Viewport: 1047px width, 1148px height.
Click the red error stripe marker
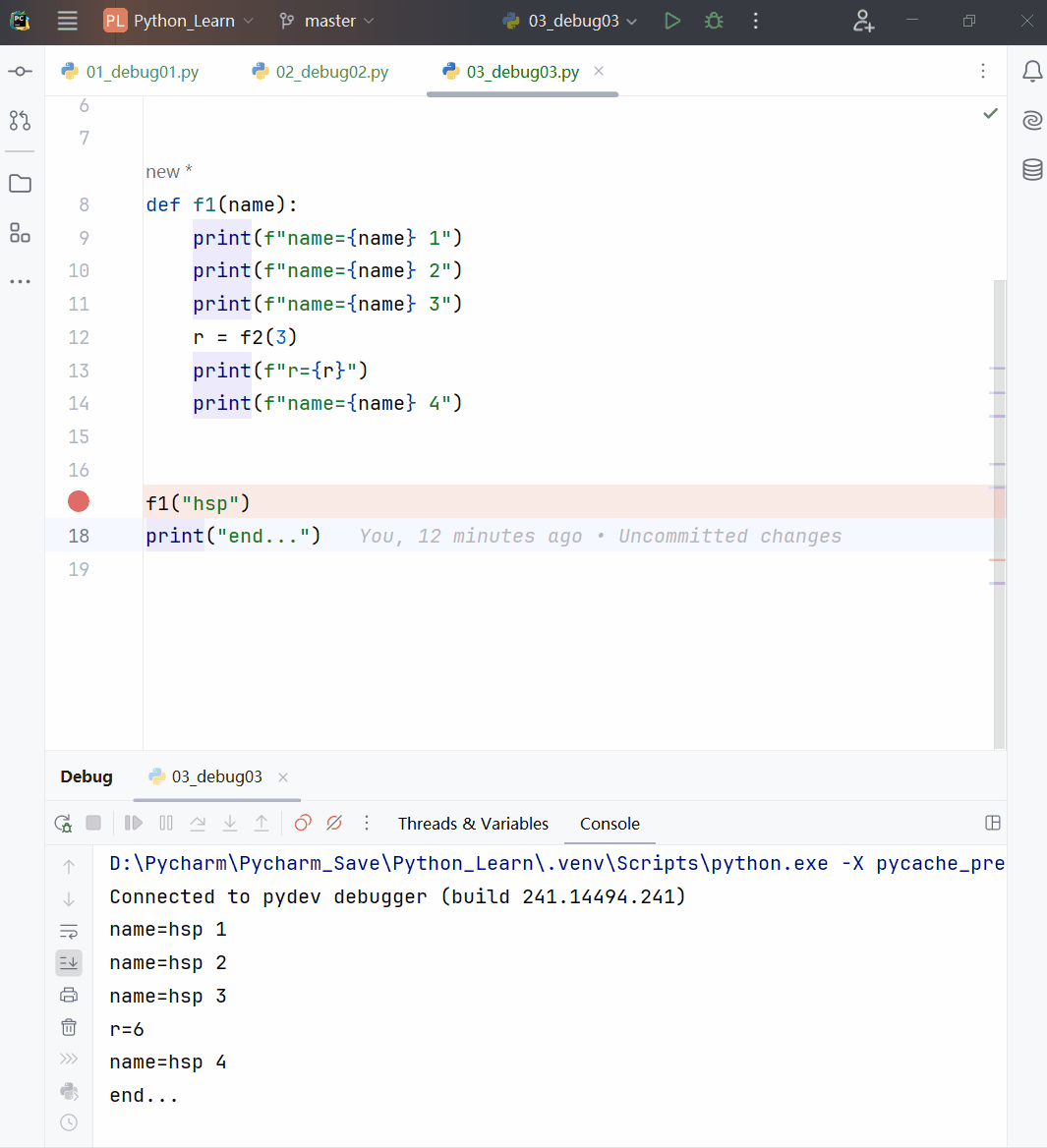pos(997,560)
